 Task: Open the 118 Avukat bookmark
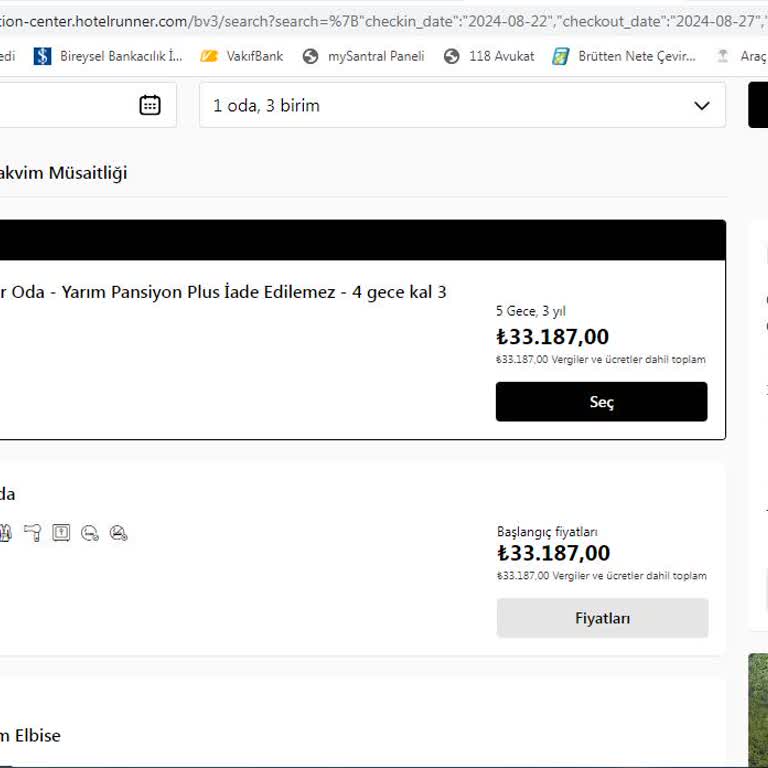click(489, 56)
